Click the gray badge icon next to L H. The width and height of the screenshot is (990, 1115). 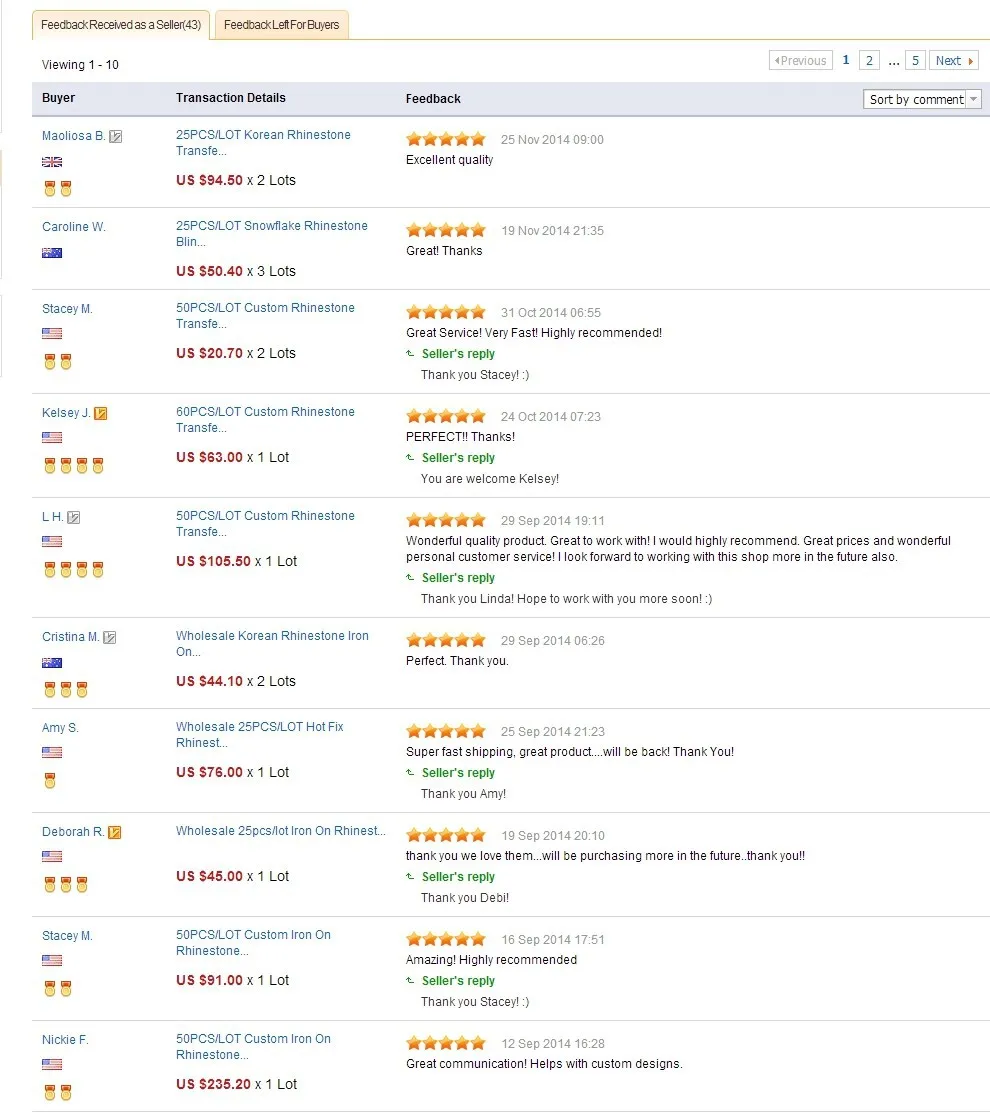(74, 516)
